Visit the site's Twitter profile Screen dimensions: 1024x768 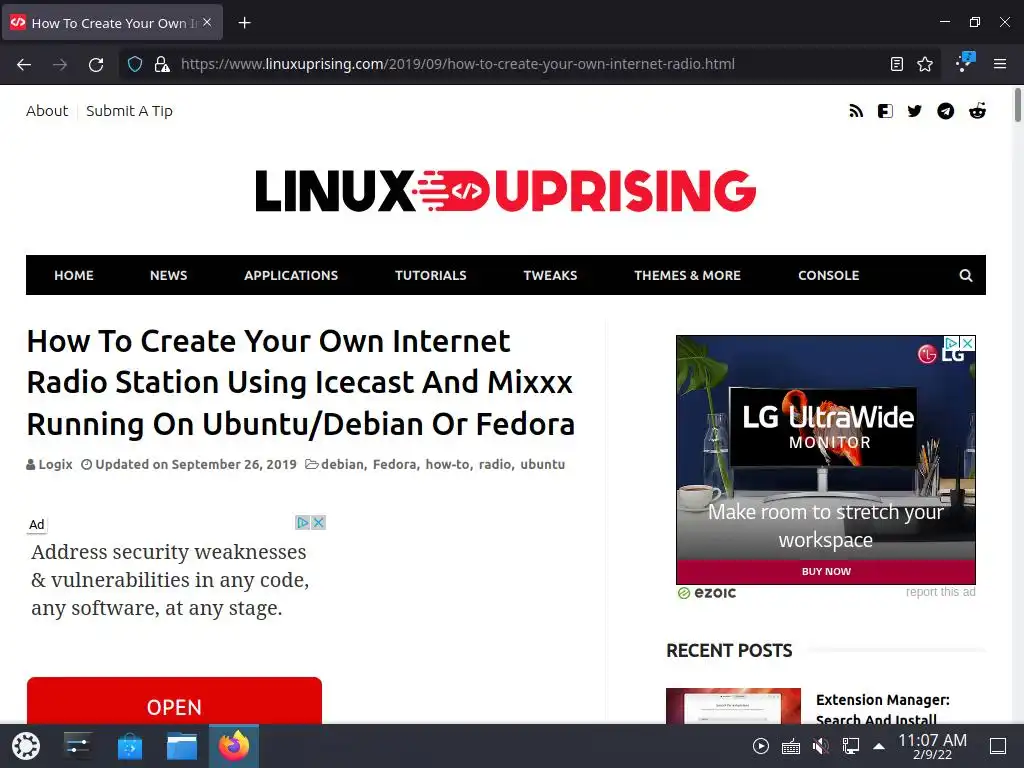click(x=914, y=111)
